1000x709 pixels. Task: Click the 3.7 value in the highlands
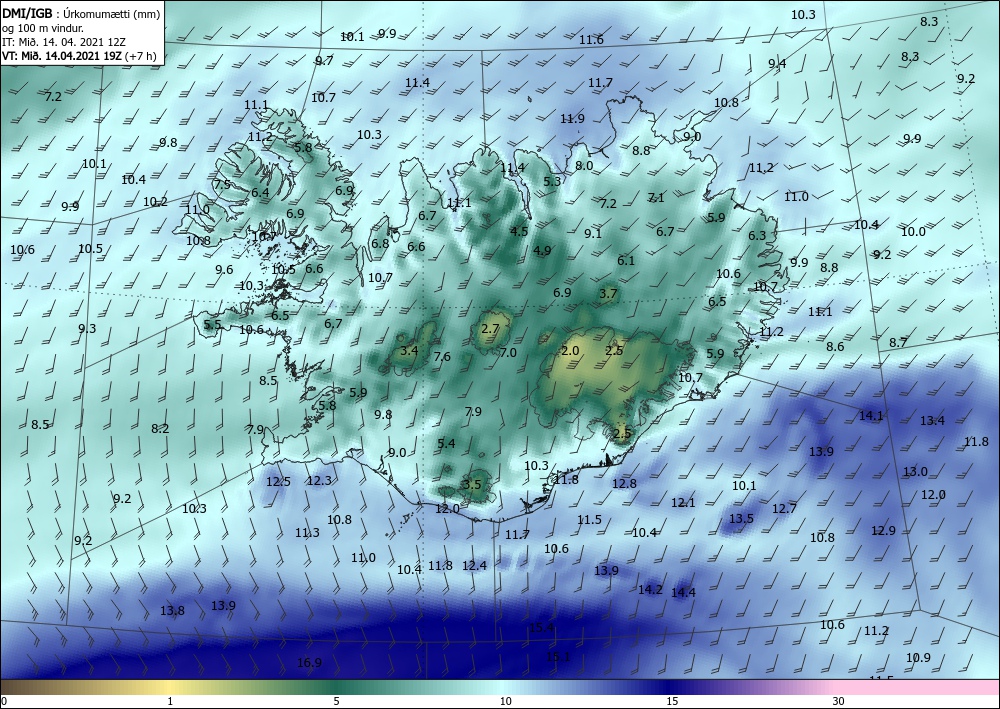tap(608, 293)
